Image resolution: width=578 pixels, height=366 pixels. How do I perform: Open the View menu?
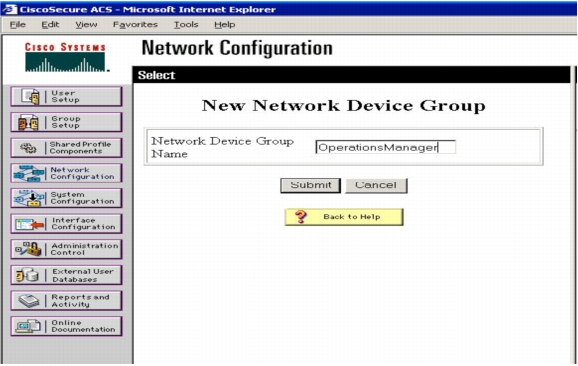pos(86,25)
